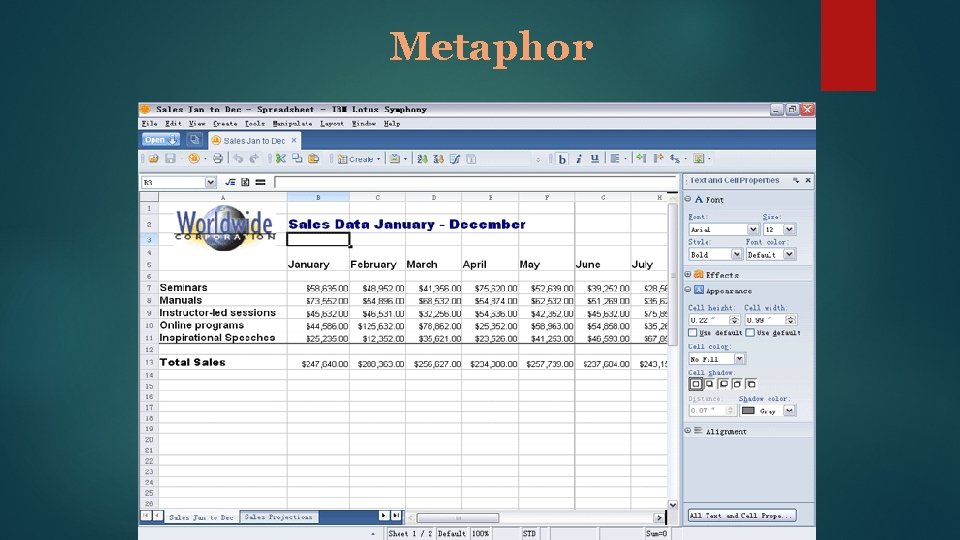The image size is (960, 540).
Task: Click the Sort Ascending icon
Action: tap(422, 159)
